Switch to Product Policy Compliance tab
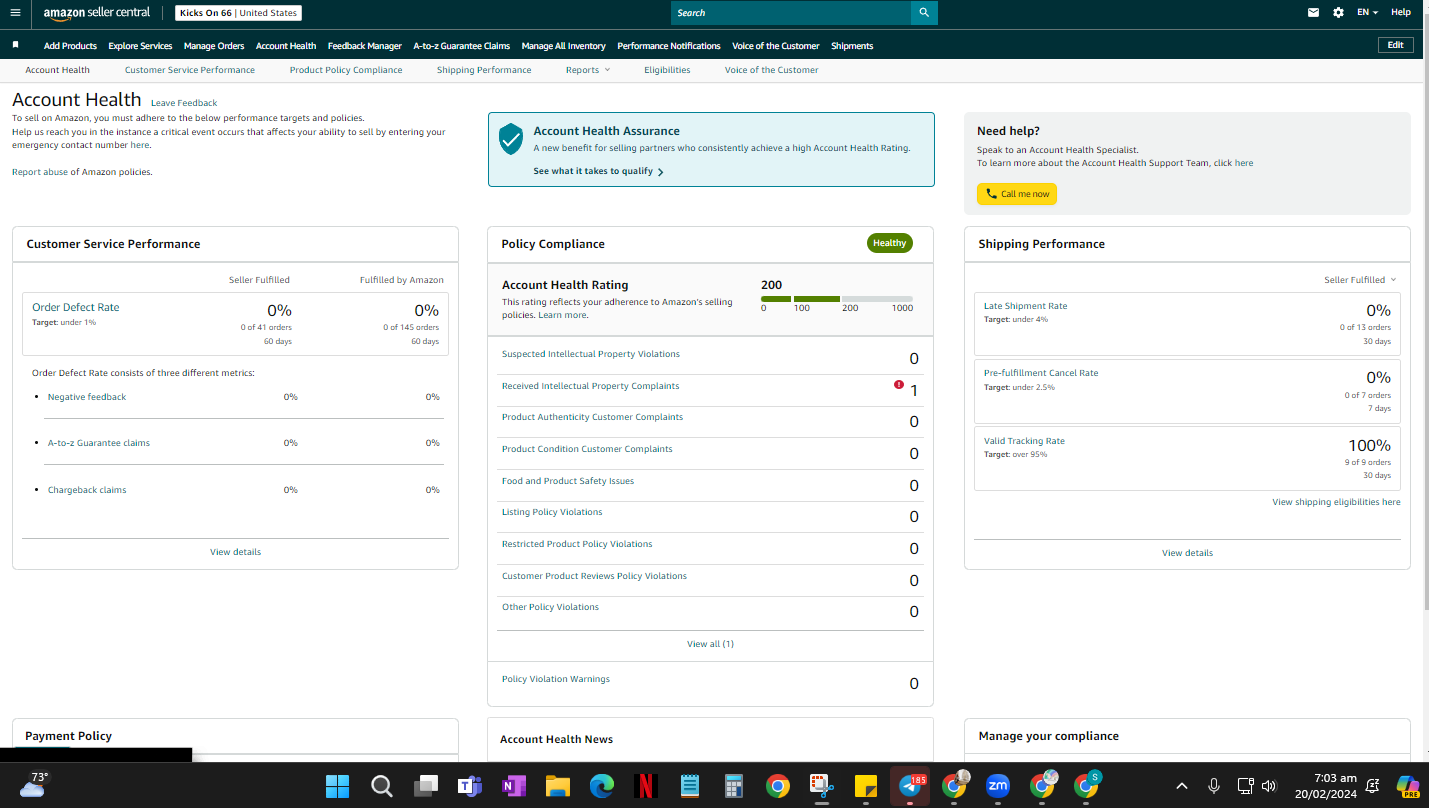This screenshot has width=1429, height=808. click(x=346, y=70)
